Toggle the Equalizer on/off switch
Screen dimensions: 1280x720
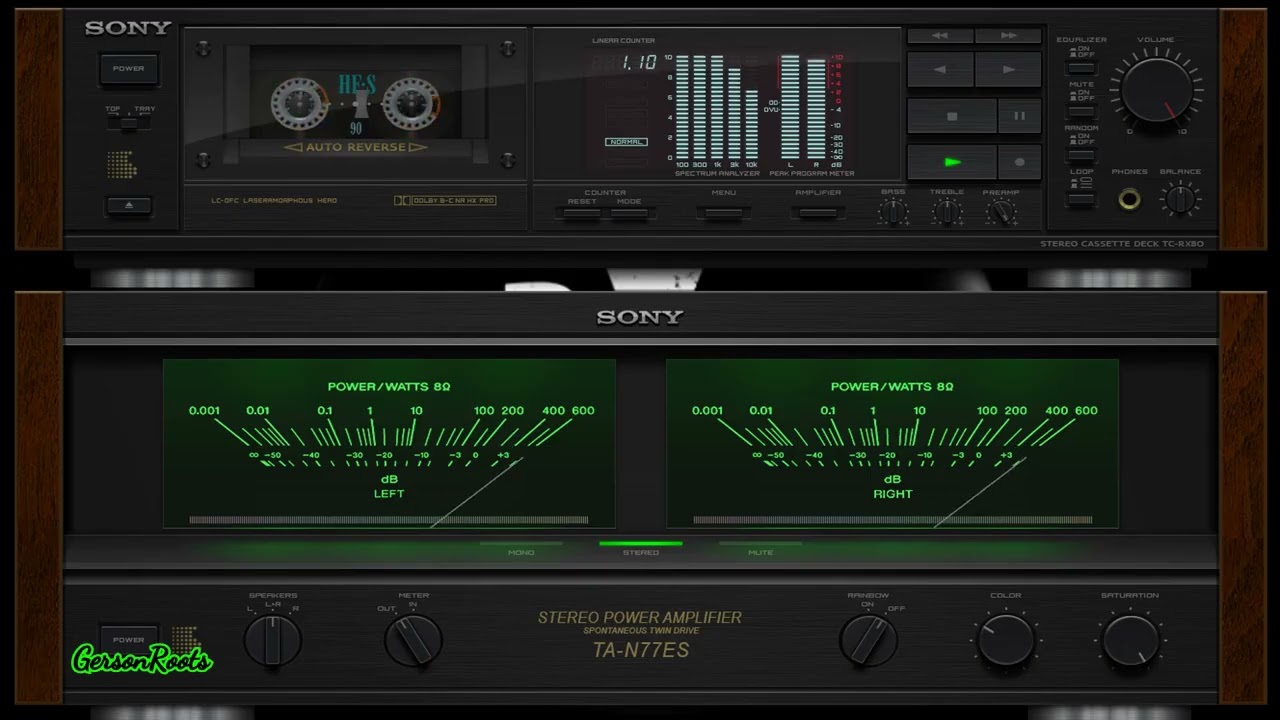1080,68
